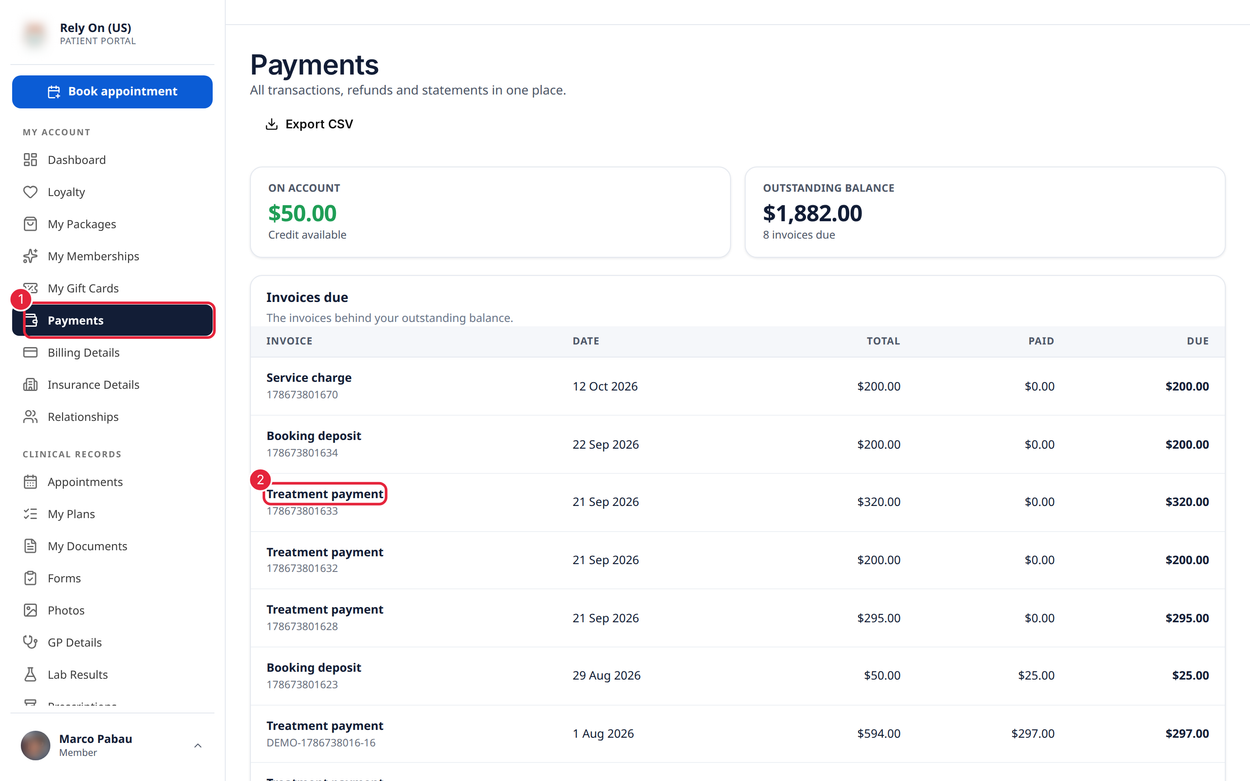Open My Gift Cards page
Image resolution: width=1250 pixels, height=781 pixels.
point(112,288)
